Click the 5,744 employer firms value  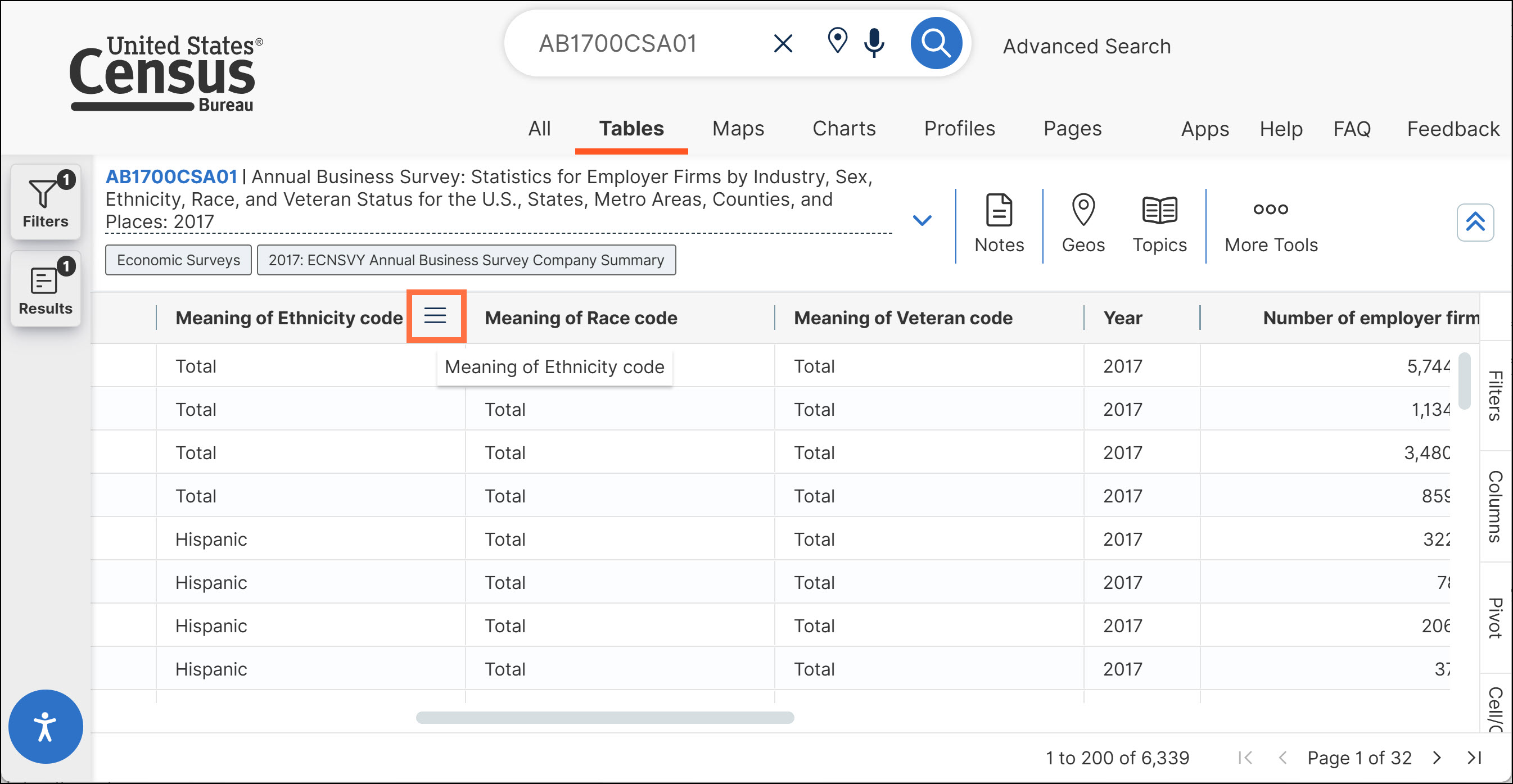[x=1428, y=366]
